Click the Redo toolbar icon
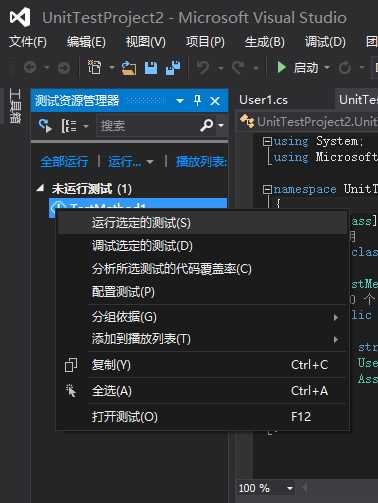Screen dimensions: 378x503 (238, 68)
